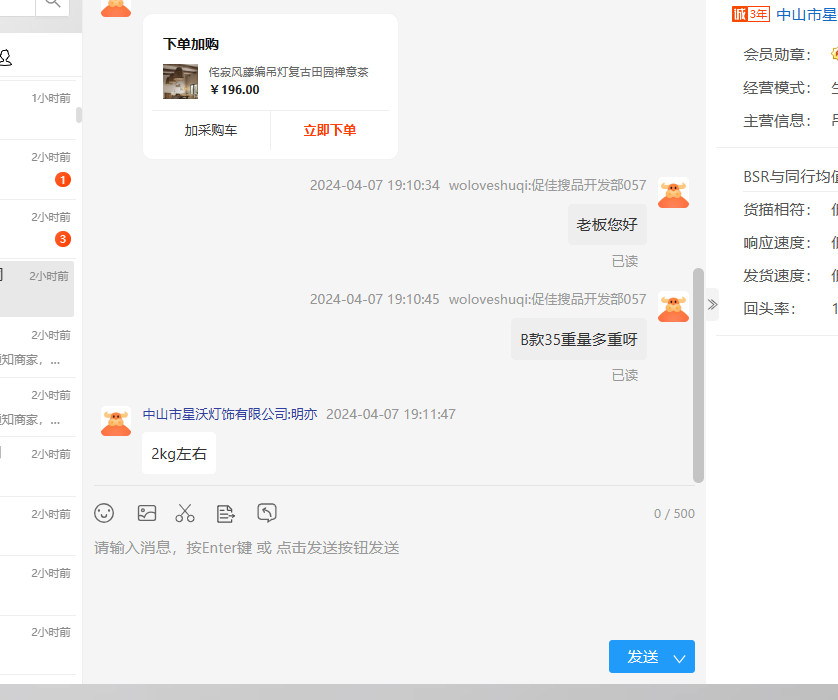838x700 pixels.
Task: Open the 中山市星沃灯饰有限公司:明亦 sender link
Action: click(x=229, y=414)
